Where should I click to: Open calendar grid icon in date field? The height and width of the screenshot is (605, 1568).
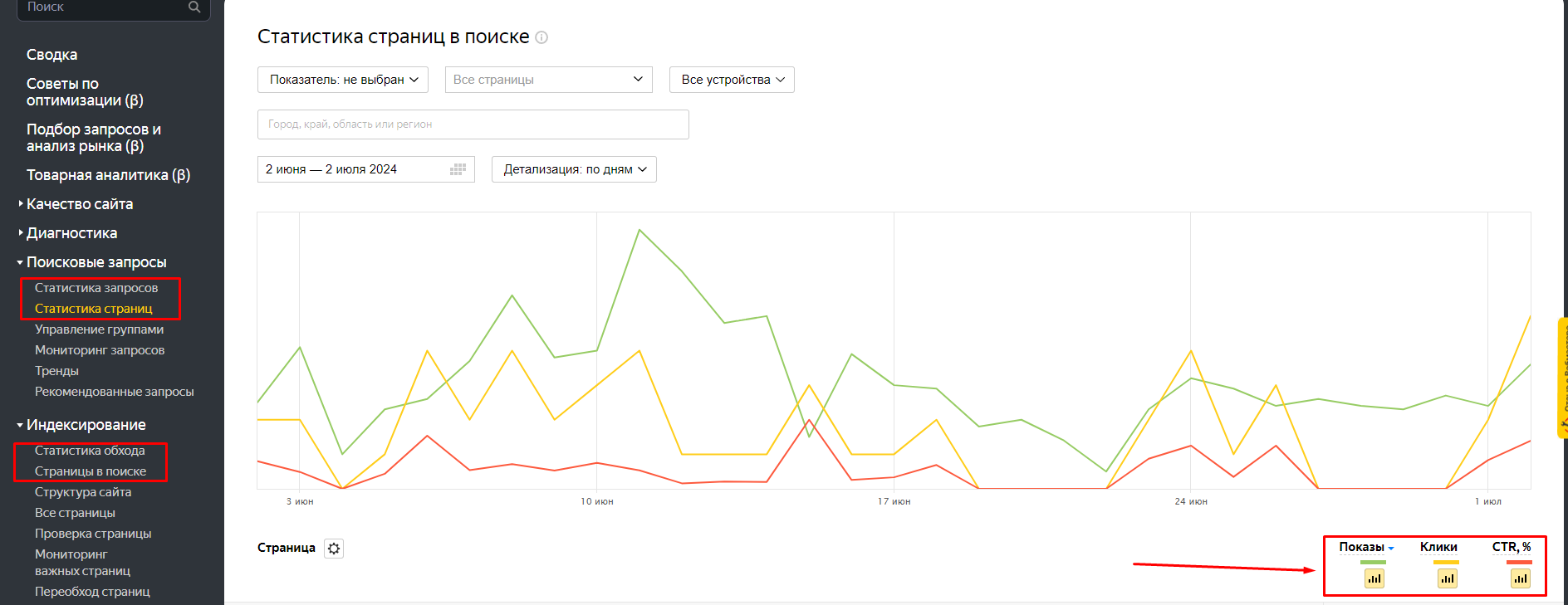[458, 169]
